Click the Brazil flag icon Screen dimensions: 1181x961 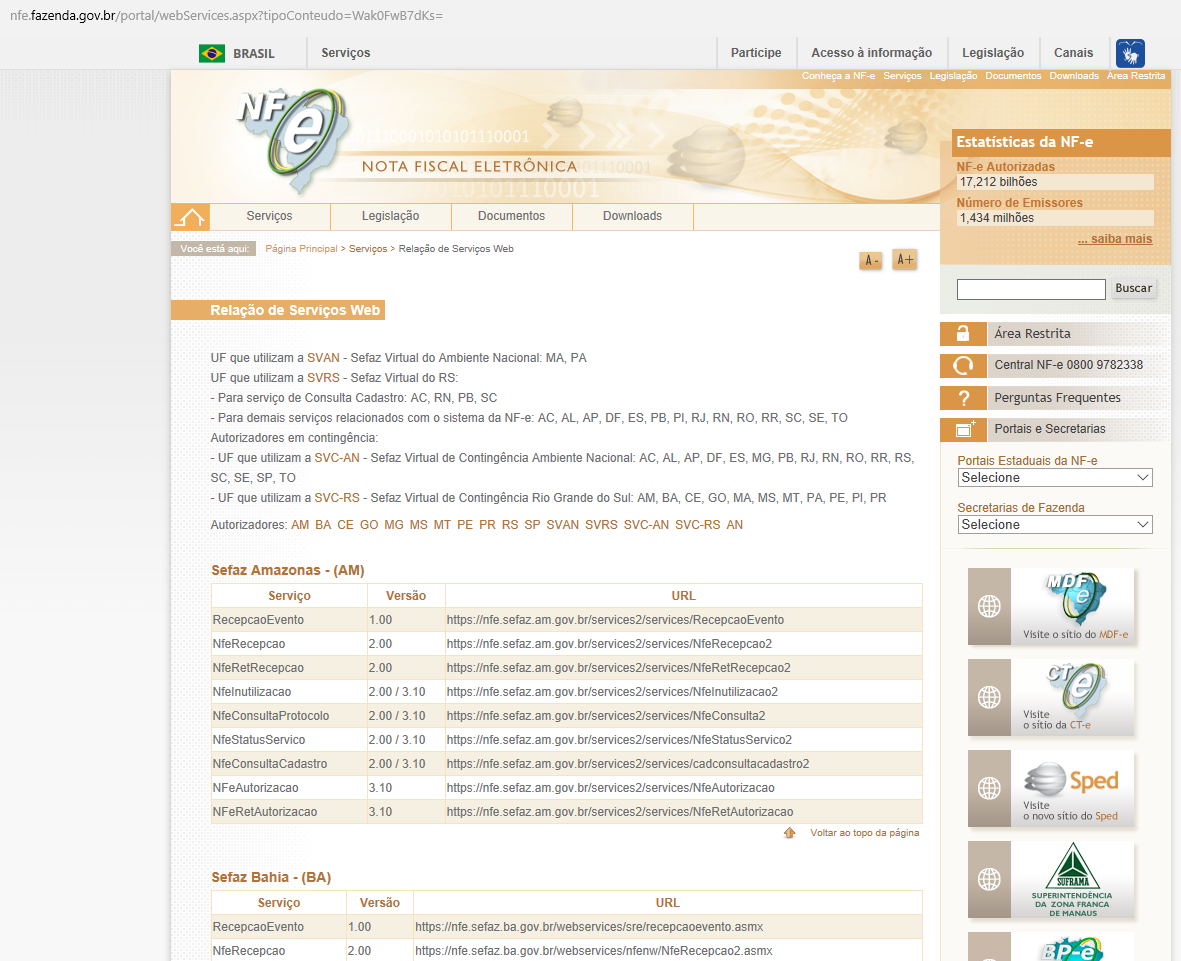212,53
